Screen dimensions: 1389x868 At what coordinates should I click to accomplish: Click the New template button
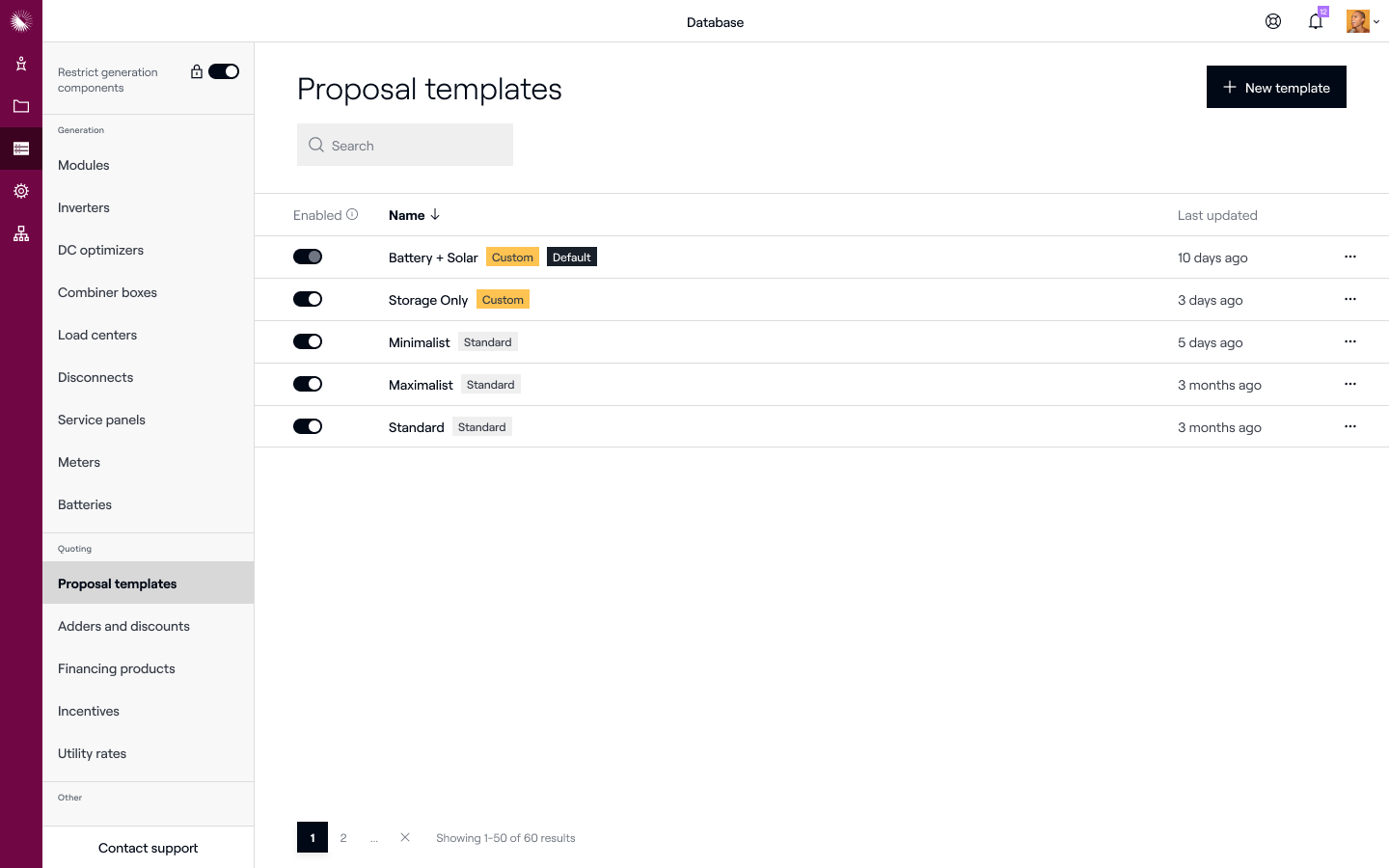click(x=1276, y=87)
